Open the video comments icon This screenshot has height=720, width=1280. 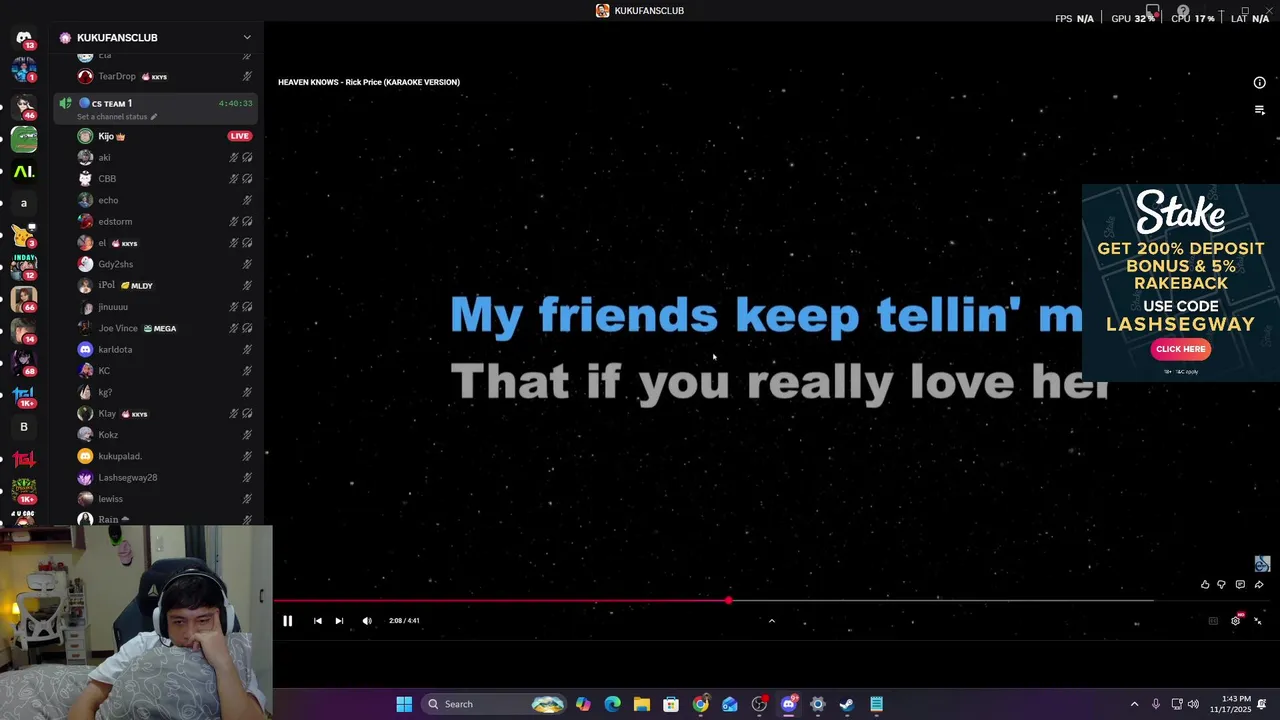pos(1240,585)
